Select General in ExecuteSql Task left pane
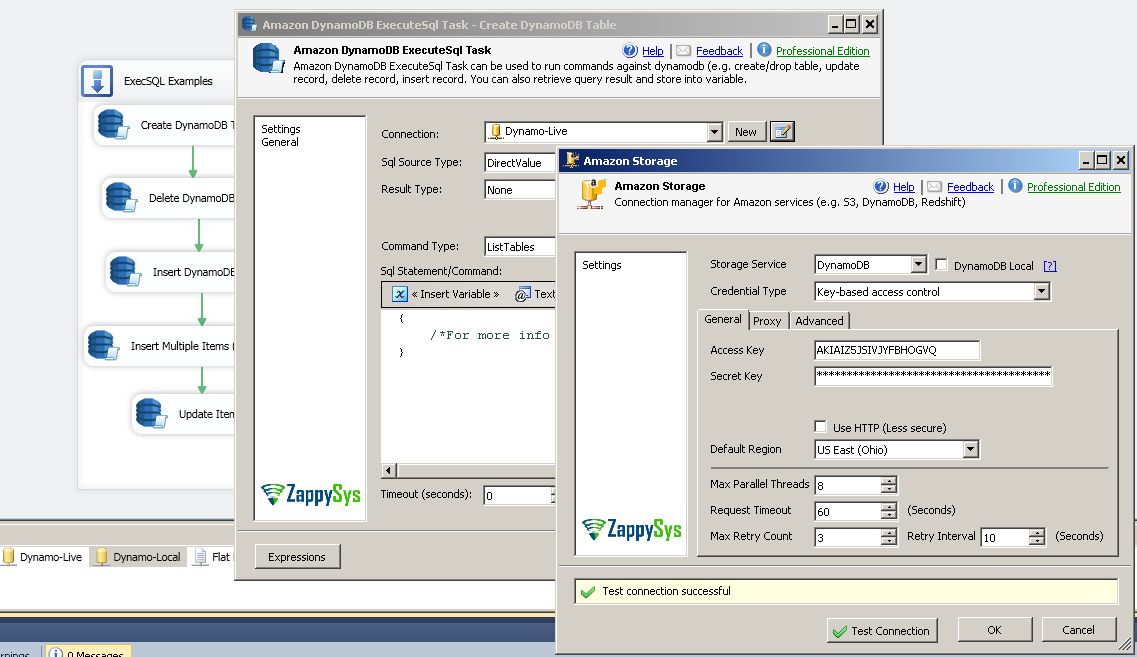 point(280,141)
